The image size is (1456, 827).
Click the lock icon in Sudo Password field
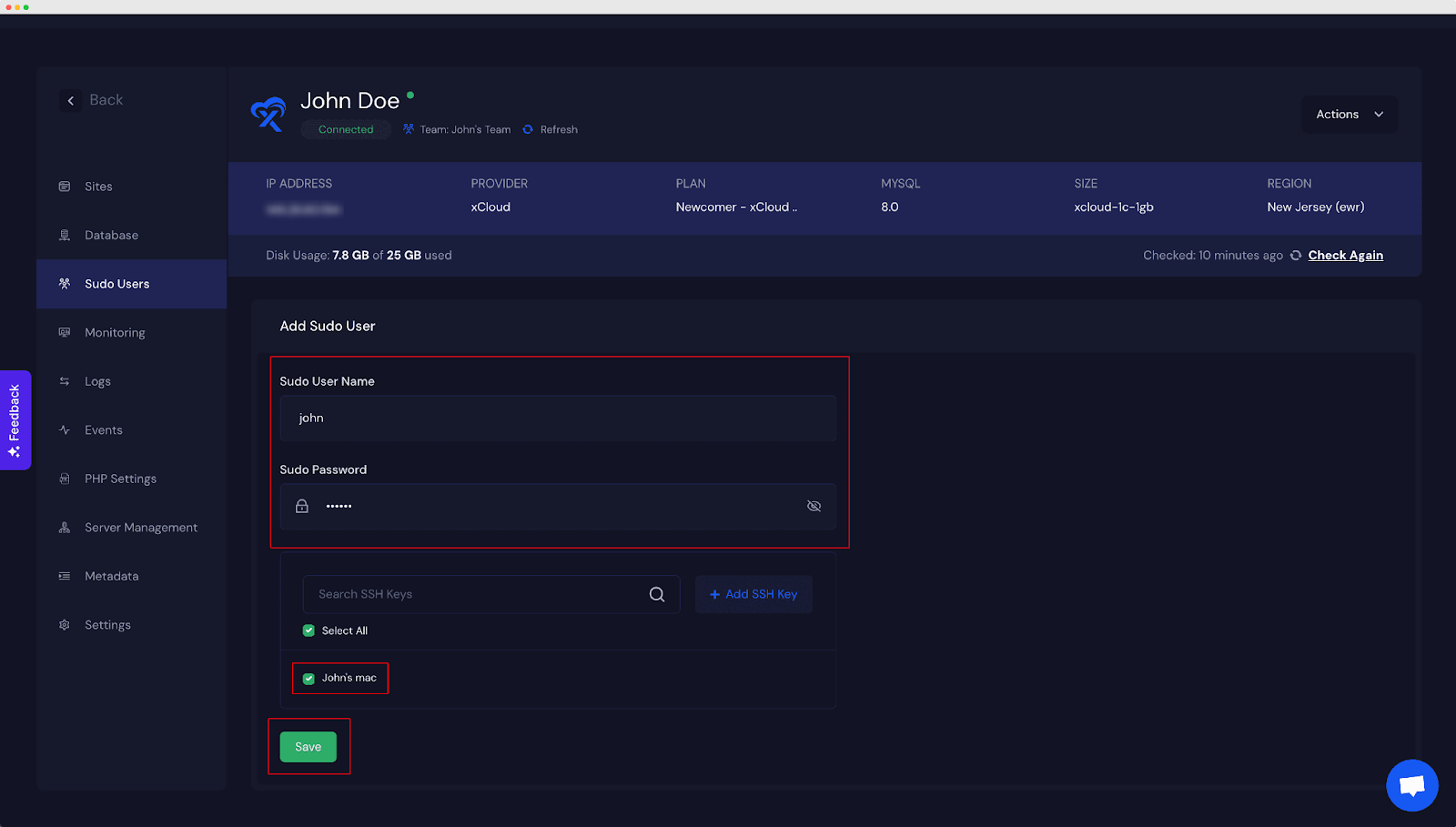(x=302, y=507)
